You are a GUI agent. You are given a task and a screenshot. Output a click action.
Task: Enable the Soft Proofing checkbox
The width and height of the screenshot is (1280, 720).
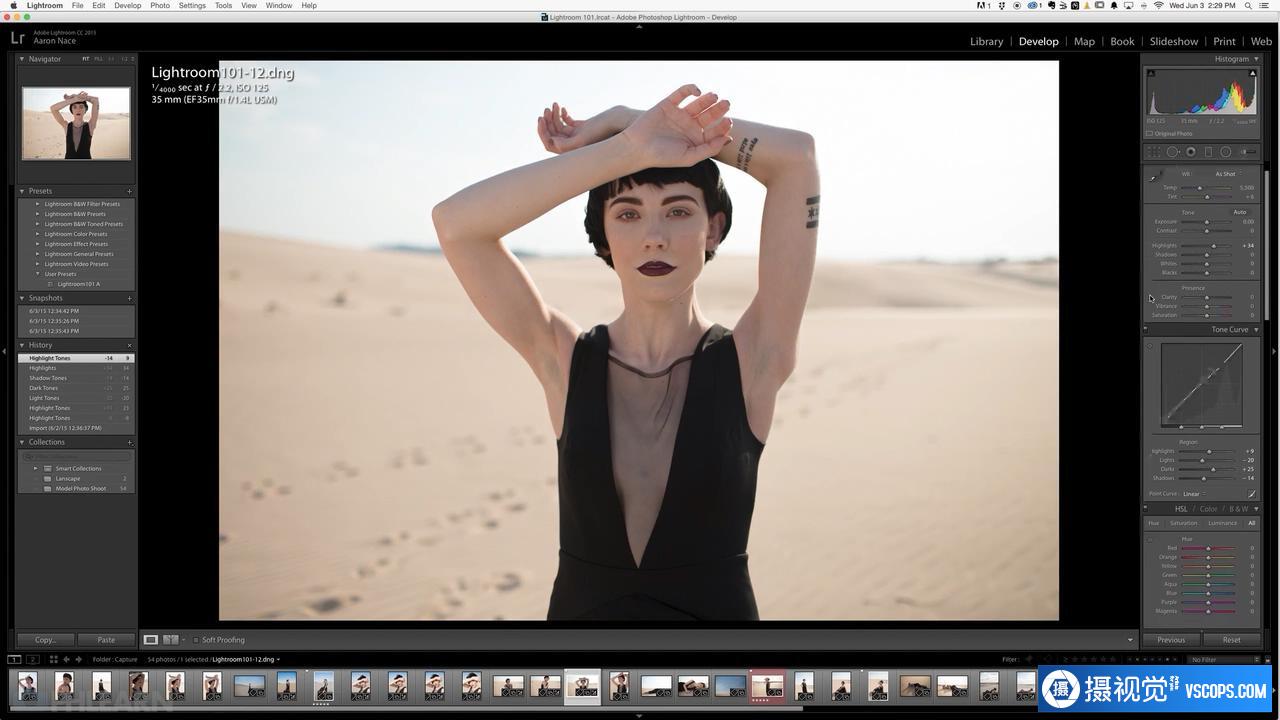(x=196, y=640)
